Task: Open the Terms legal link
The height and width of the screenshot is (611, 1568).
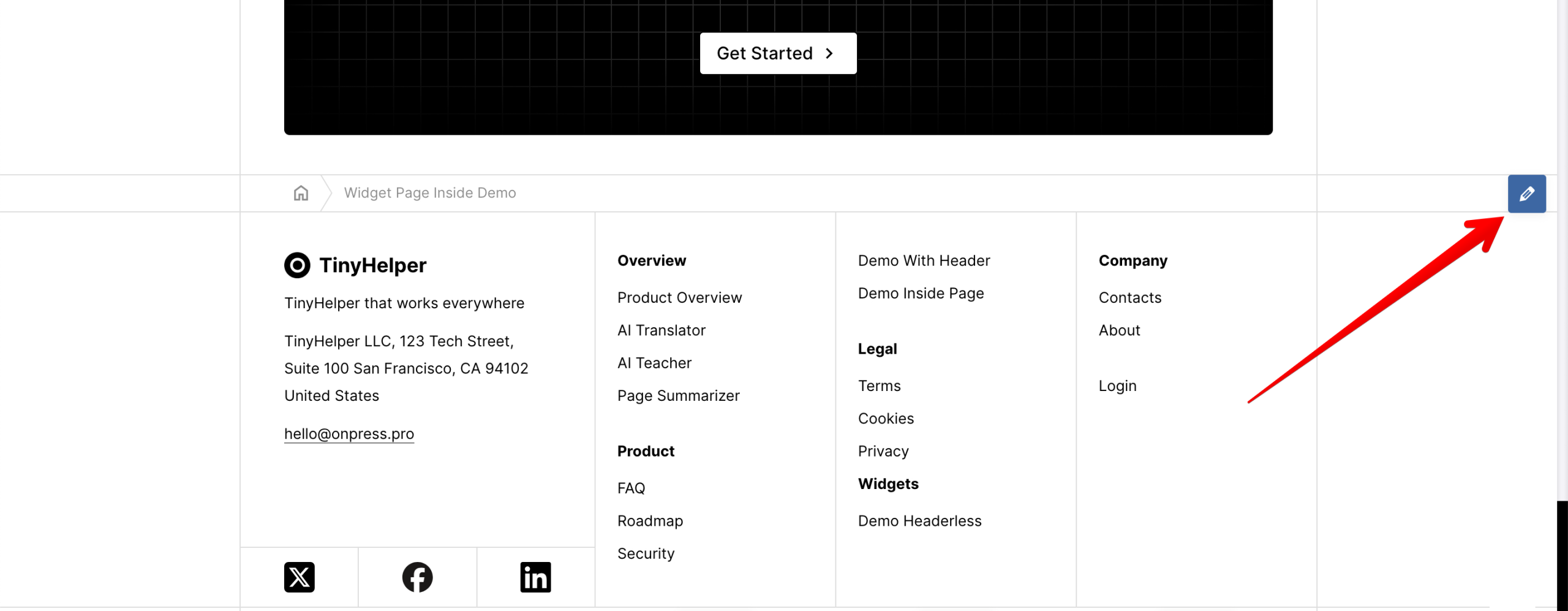Action: tap(879, 386)
